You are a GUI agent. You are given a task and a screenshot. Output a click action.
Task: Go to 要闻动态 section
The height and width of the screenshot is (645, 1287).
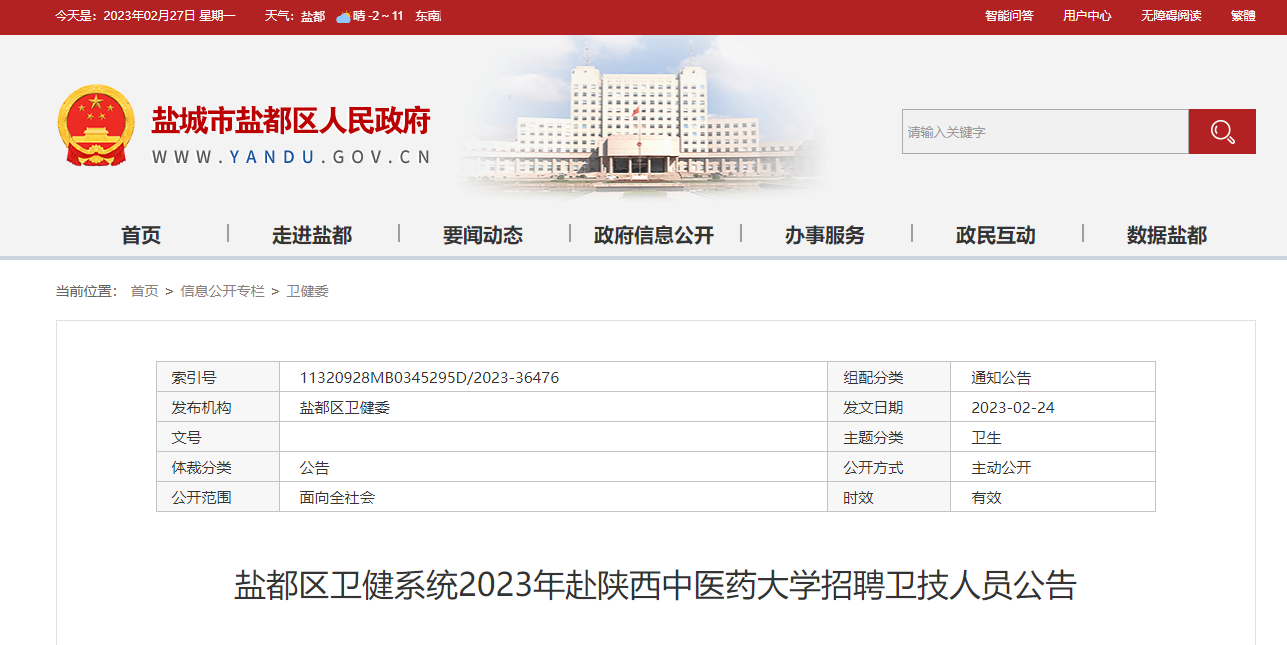[x=483, y=235]
